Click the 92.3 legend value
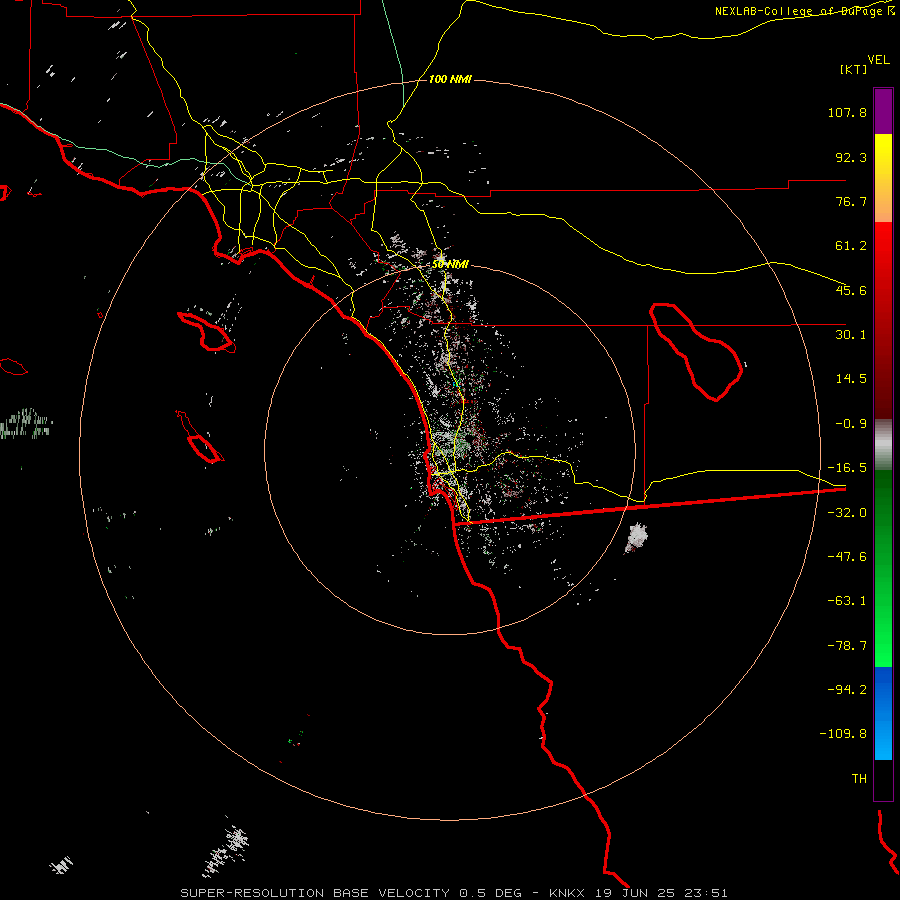The width and height of the screenshot is (900, 900). pyautogui.click(x=851, y=157)
